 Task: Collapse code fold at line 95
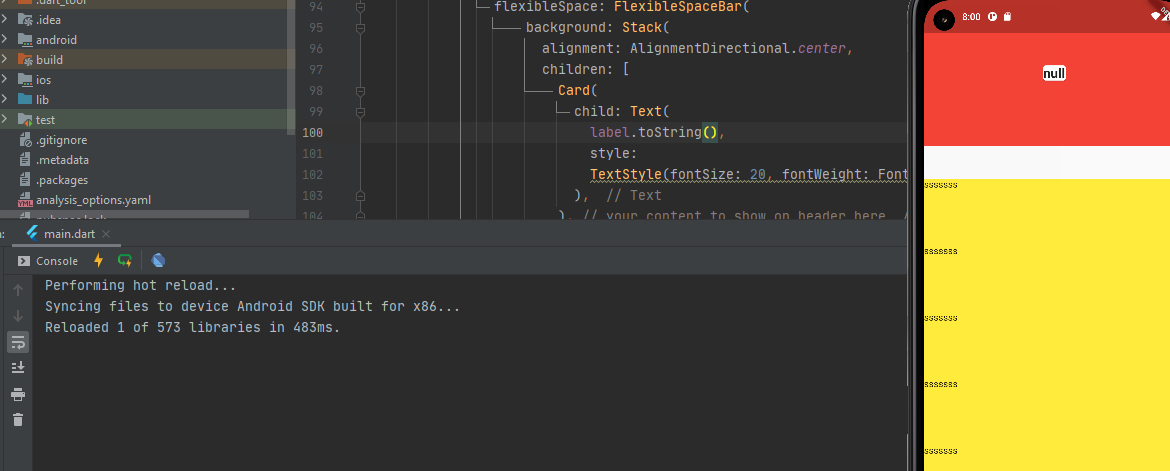[x=360, y=28]
